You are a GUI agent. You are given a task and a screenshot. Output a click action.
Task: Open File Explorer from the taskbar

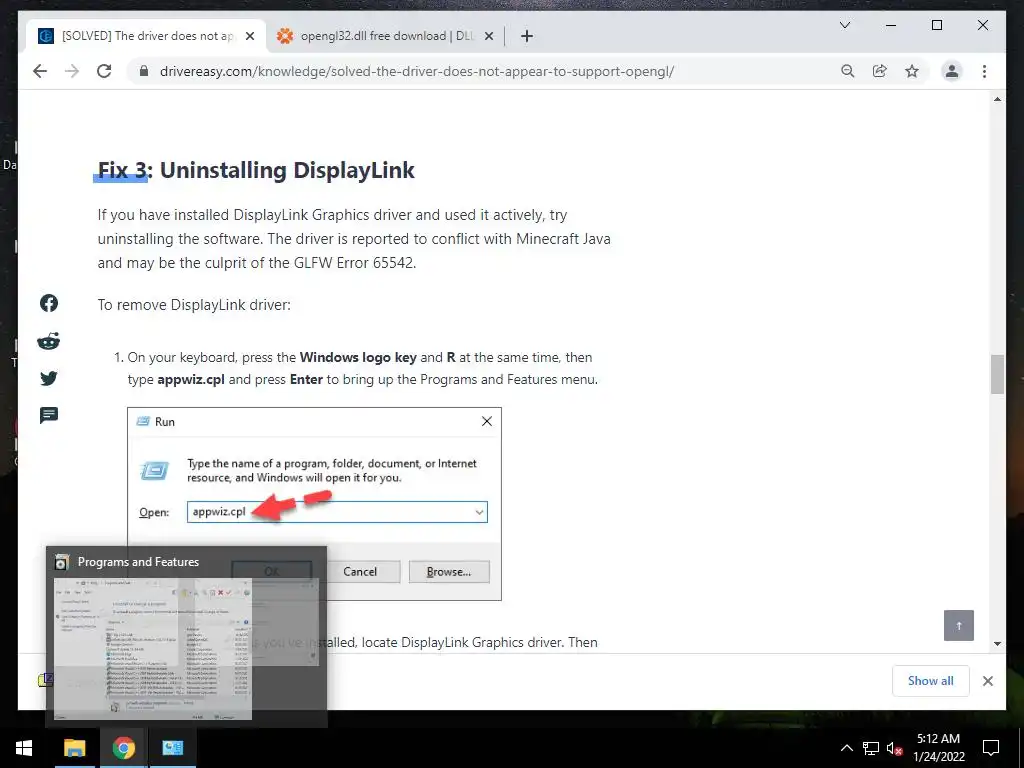tap(74, 748)
